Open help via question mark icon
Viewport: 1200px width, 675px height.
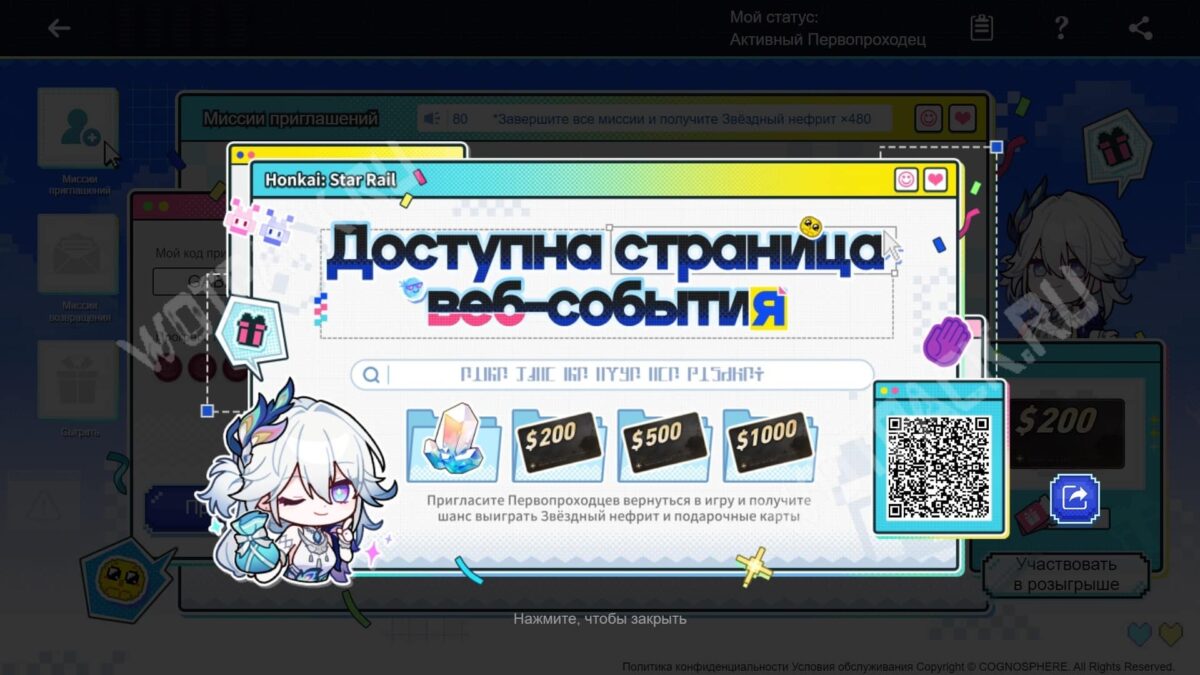click(1061, 28)
